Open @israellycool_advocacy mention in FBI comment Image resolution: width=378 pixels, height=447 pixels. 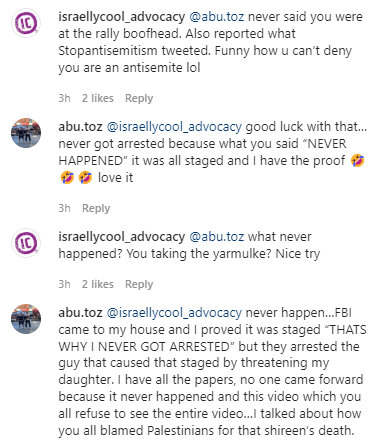coord(174,313)
